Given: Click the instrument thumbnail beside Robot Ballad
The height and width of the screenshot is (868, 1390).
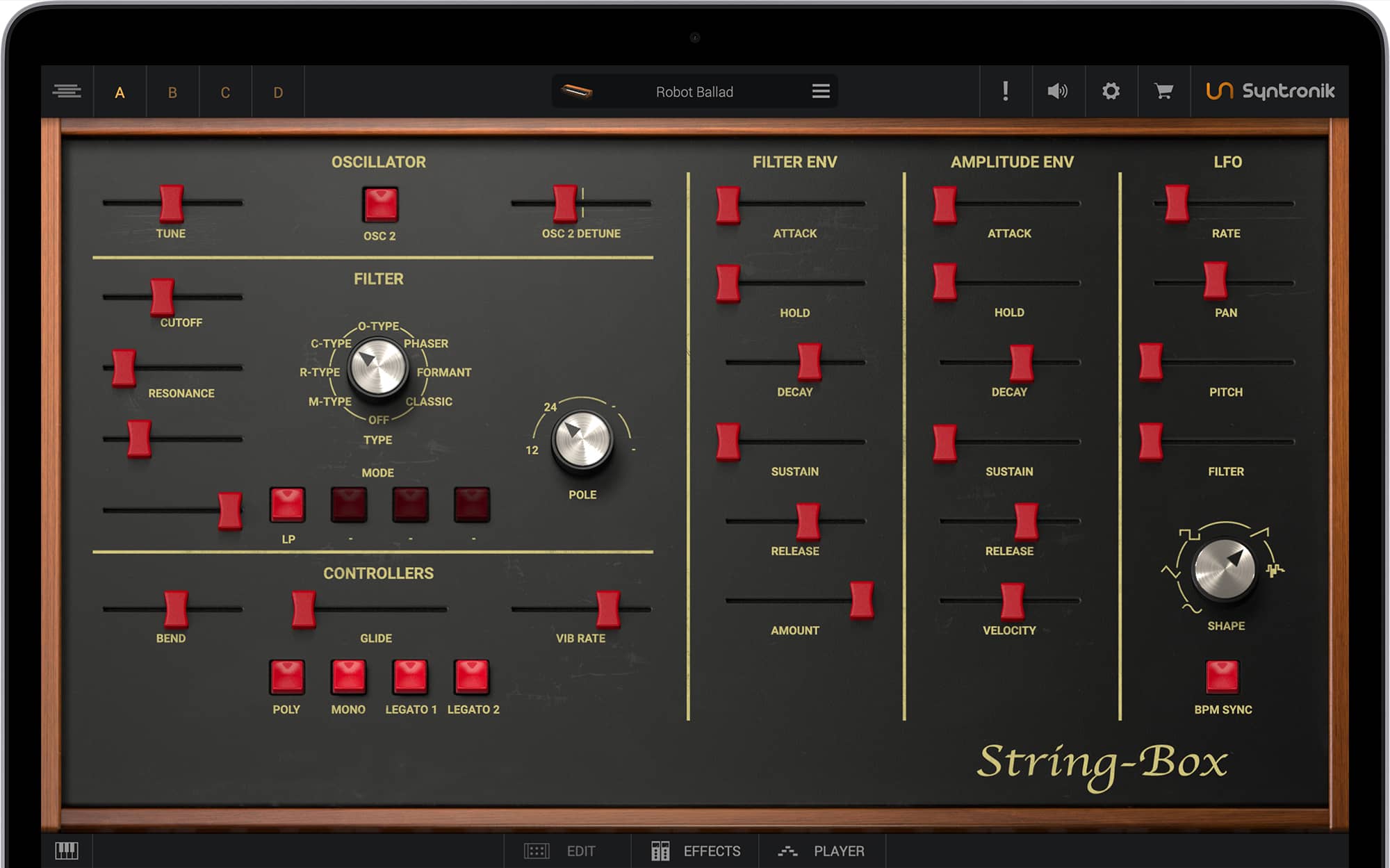Looking at the screenshot, I should point(577,91).
